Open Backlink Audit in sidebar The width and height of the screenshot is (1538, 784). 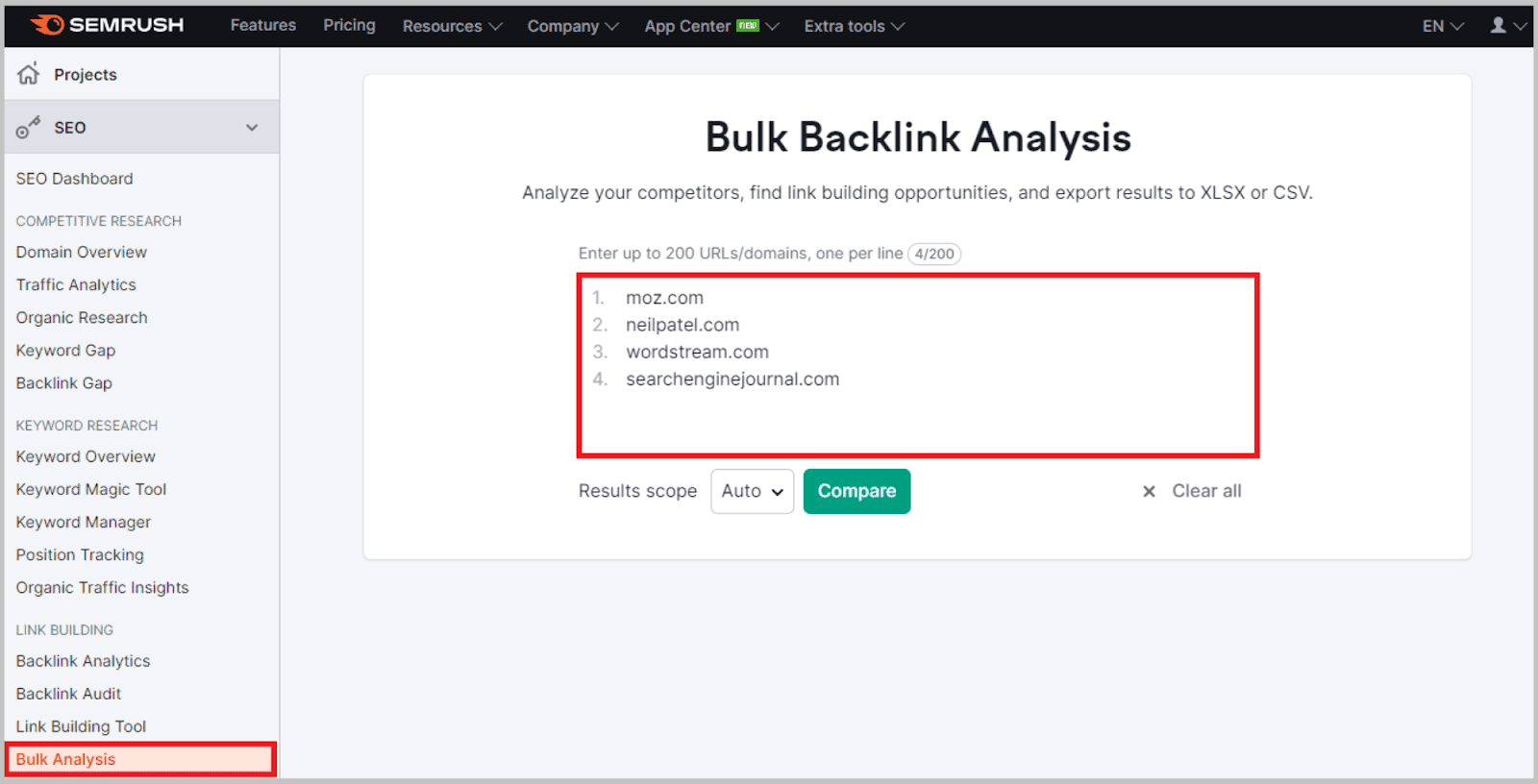(68, 694)
